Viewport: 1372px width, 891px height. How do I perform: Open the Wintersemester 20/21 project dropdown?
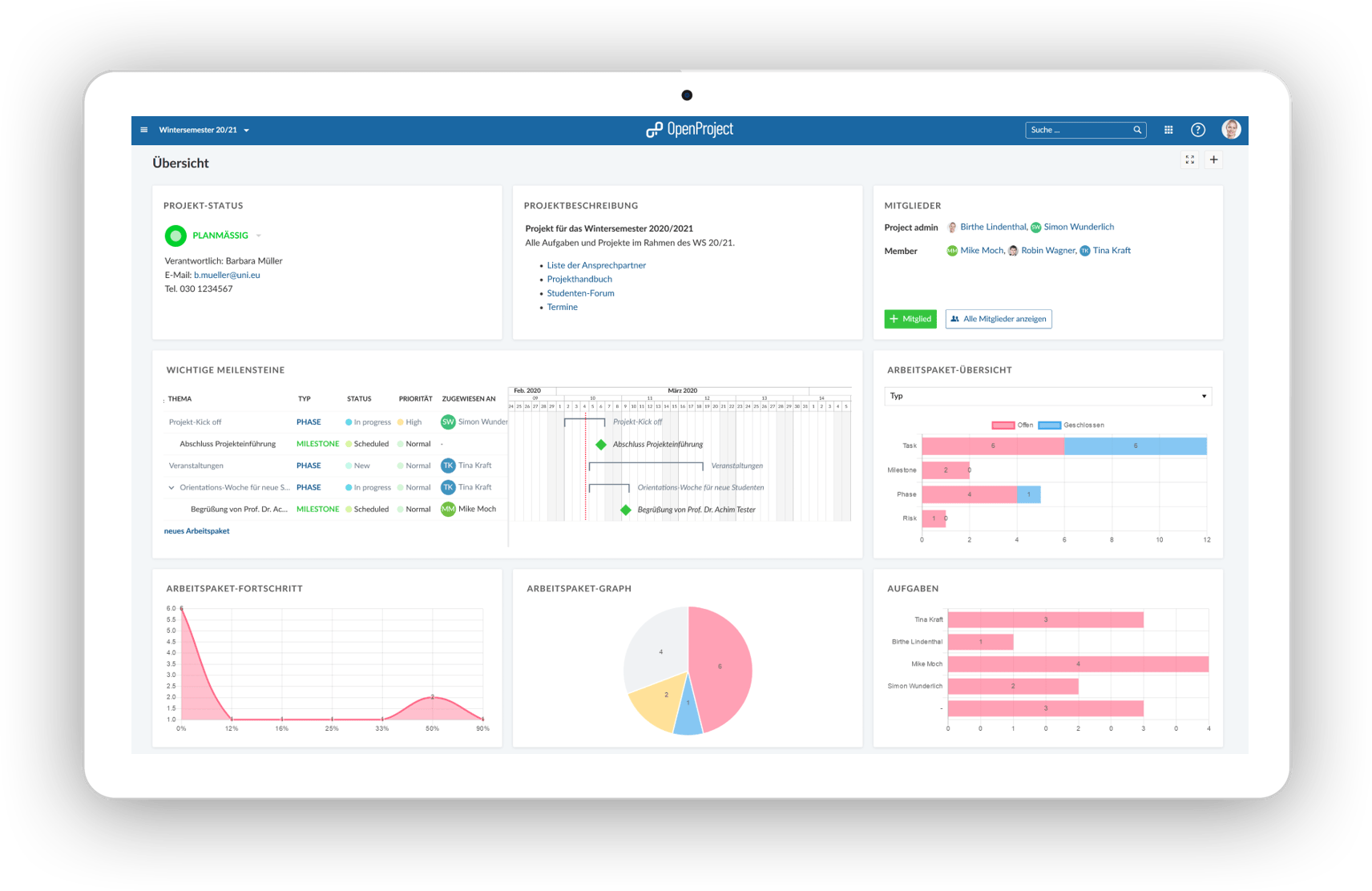[204, 130]
